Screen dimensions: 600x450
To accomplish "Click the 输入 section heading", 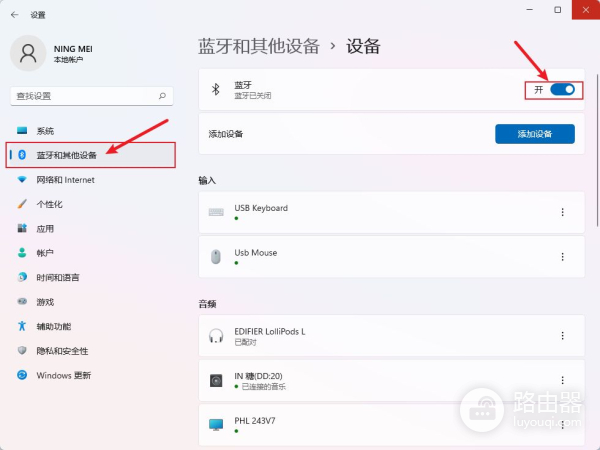I will [x=207, y=180].
